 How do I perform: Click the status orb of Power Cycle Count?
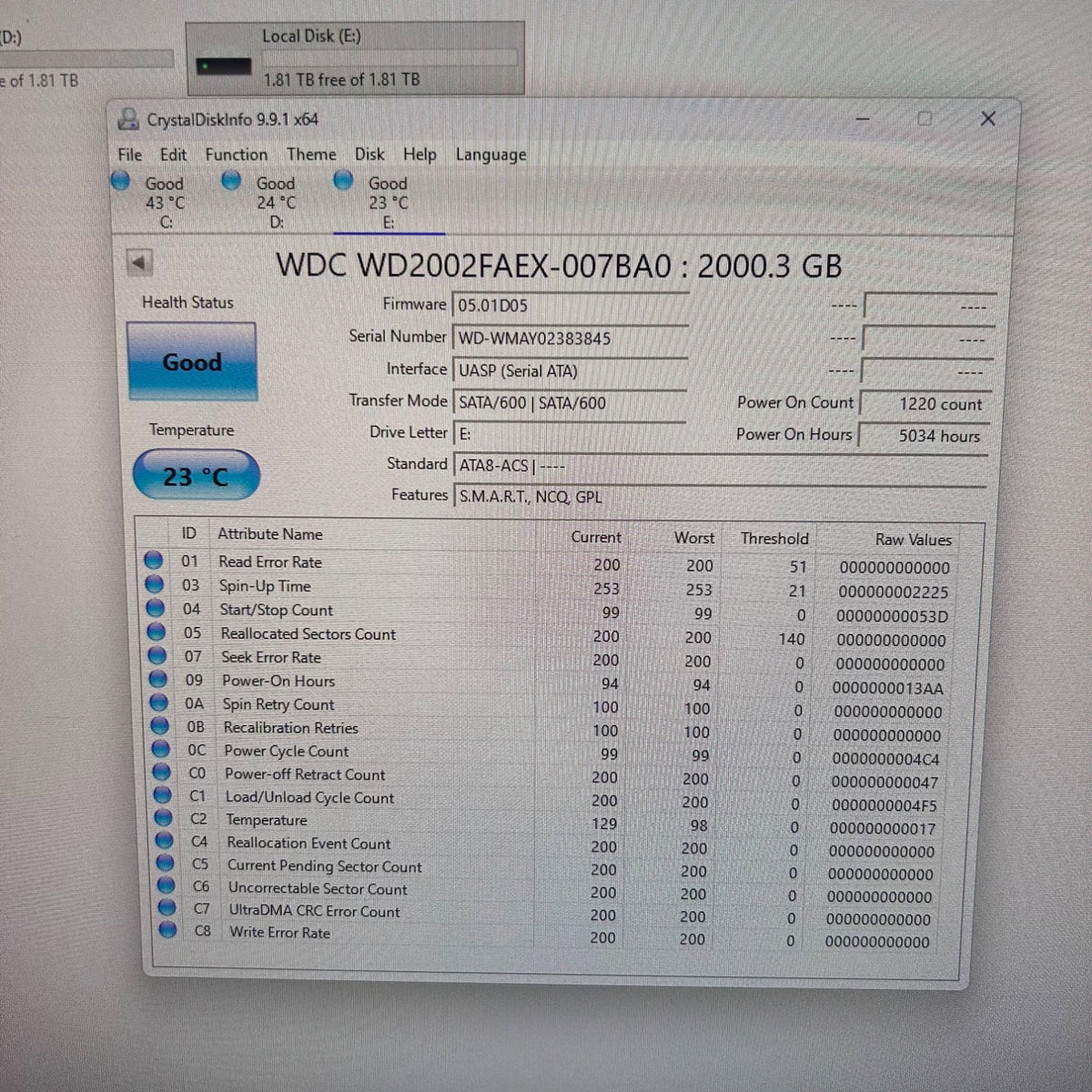pyautogui.click(x=161, y=749)
